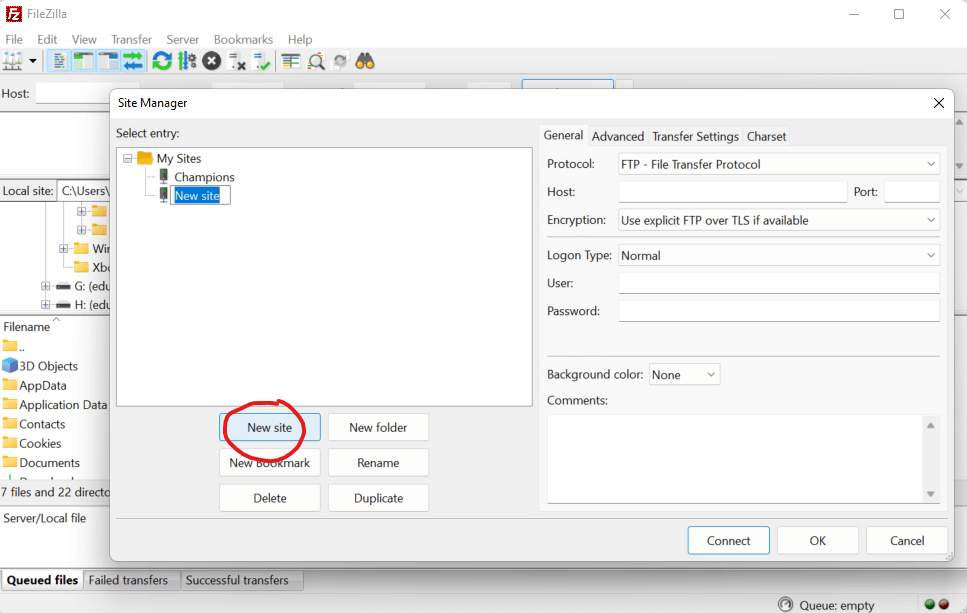The image size is (967, 613).
Task: Click the Rename button
Action: (378, 463)
